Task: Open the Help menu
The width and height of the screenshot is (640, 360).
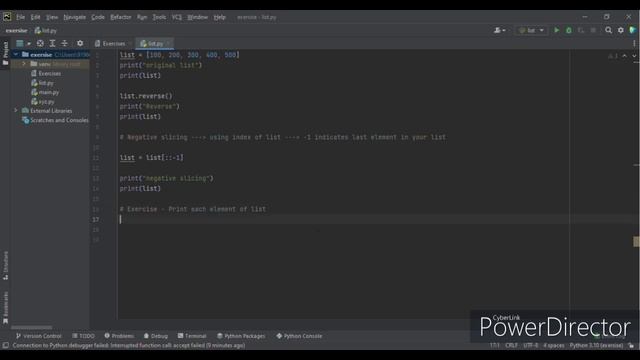Action: click(220, 17)
